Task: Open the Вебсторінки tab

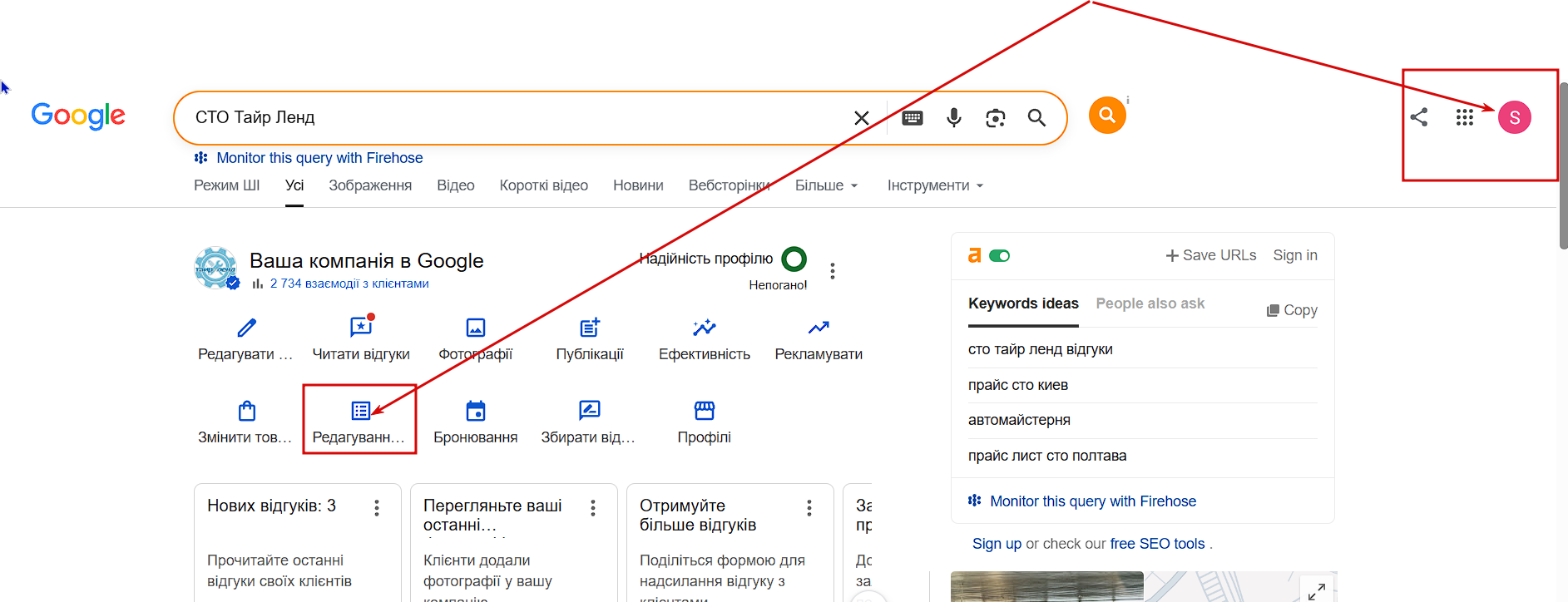Action: [x=730, y=185]
